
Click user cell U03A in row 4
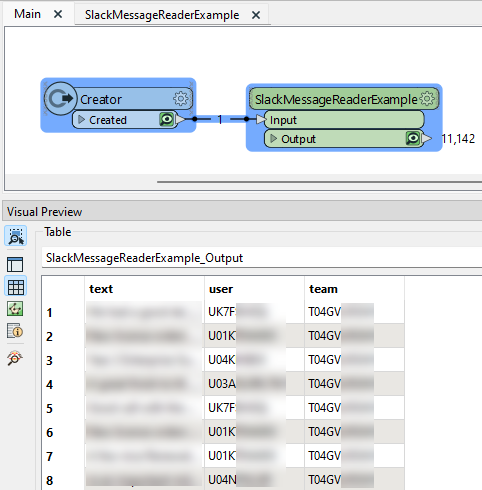click(254, 384)
